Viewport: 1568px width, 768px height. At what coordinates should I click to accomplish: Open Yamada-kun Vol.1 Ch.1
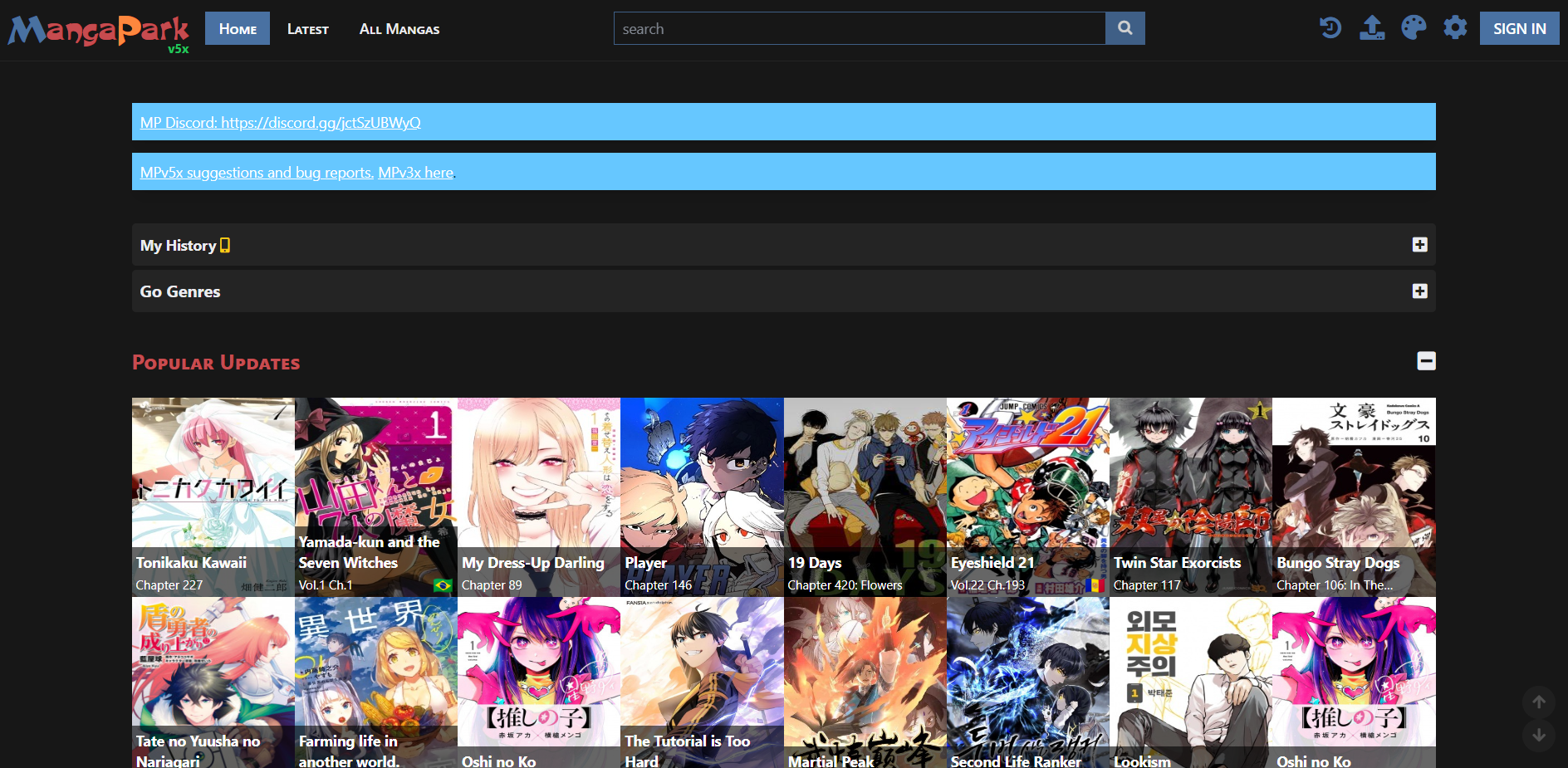326,585
